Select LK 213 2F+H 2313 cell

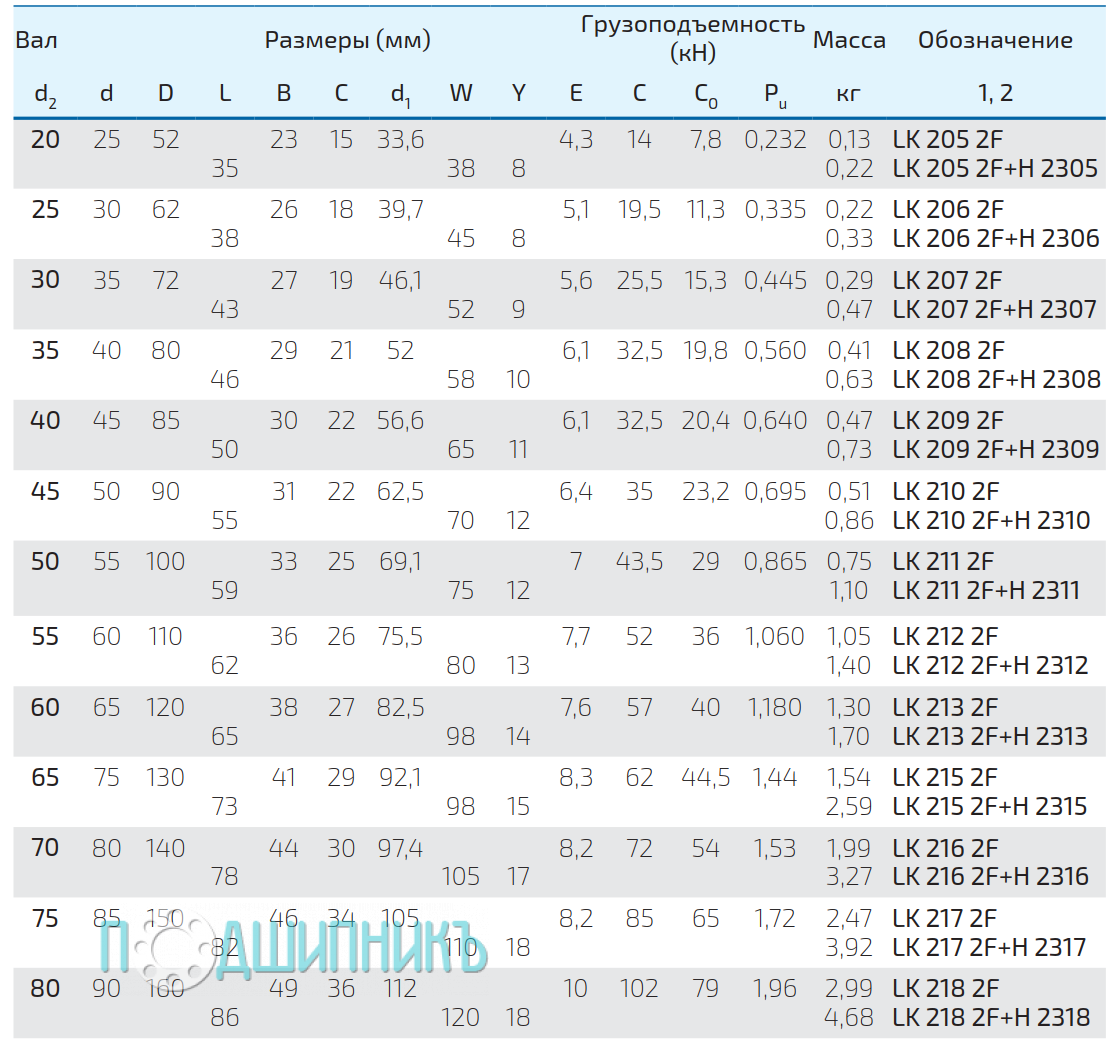990,737
